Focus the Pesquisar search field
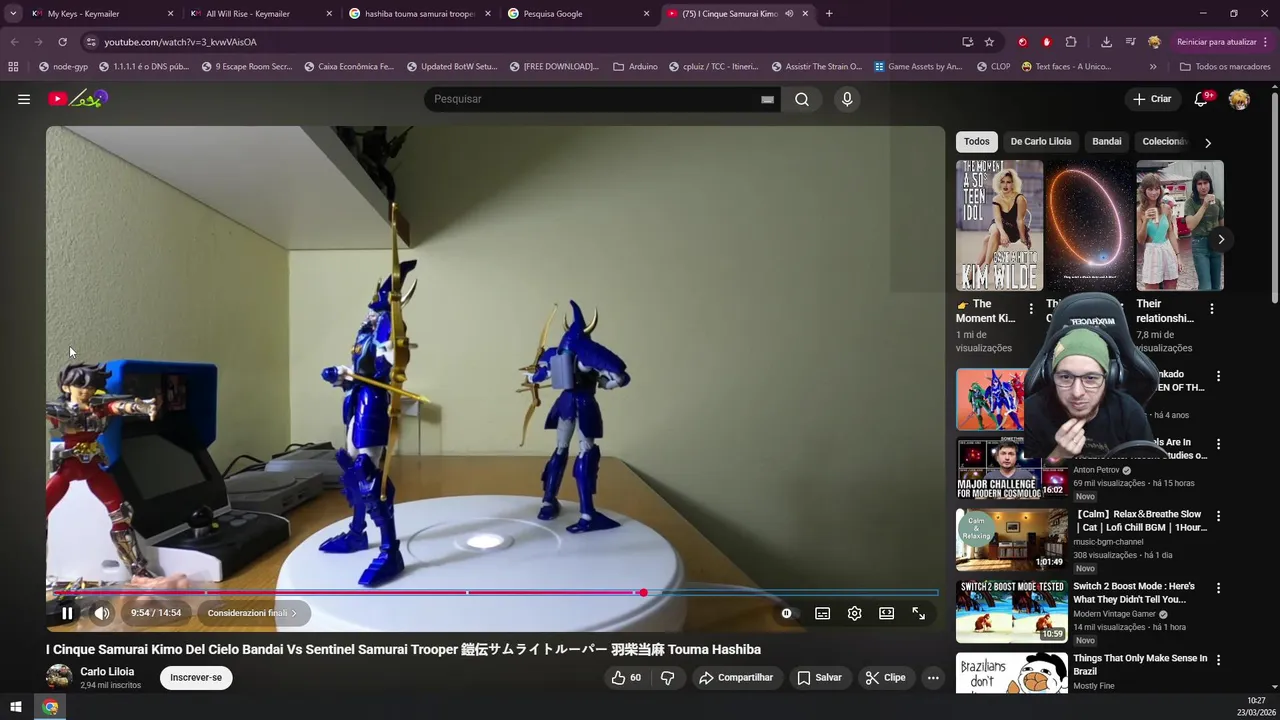The width and height of the screenshot is (1280, 720). pos(595,99)
